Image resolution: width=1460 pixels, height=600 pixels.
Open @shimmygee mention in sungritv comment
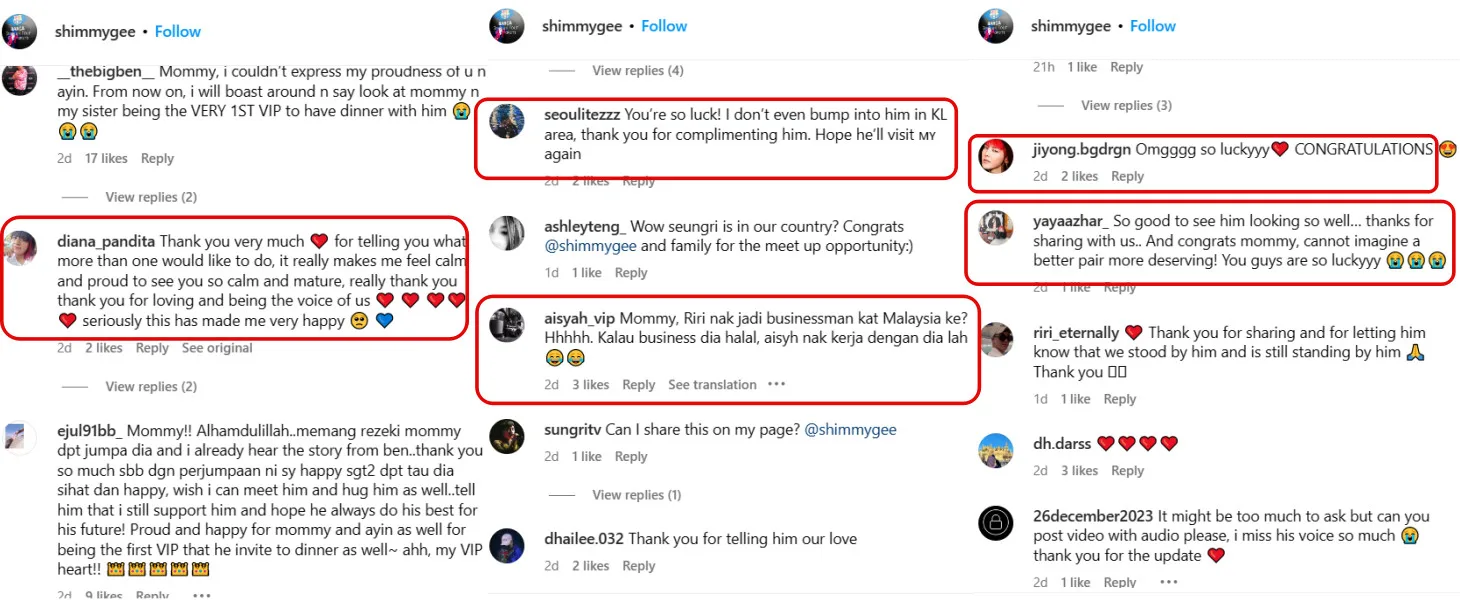pyautogui.click(x=850, y=430)
